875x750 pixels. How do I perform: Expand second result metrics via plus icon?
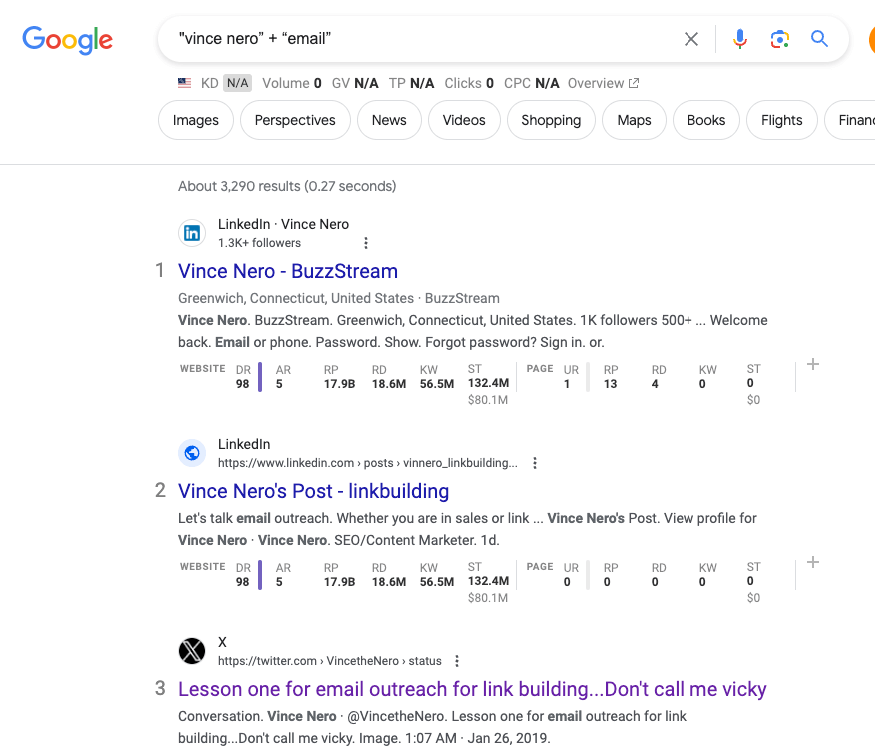tap(812, 562)
